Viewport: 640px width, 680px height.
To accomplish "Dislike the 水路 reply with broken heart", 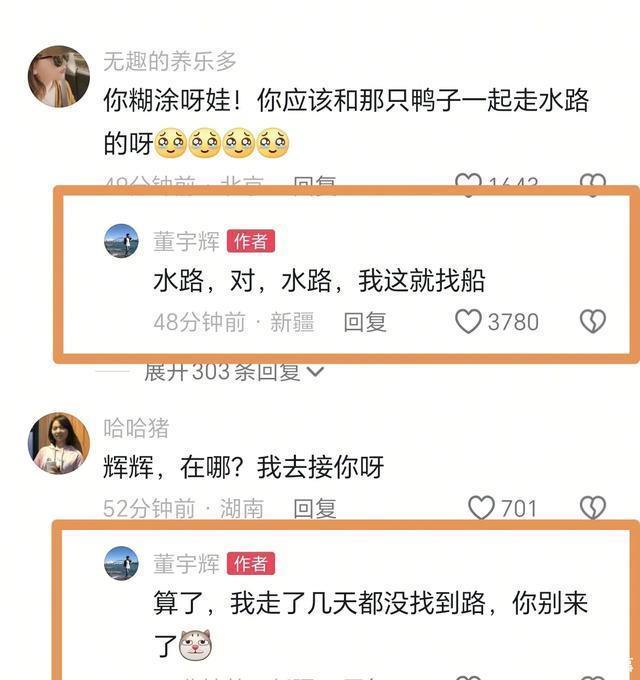I will [x=593, y=321].
